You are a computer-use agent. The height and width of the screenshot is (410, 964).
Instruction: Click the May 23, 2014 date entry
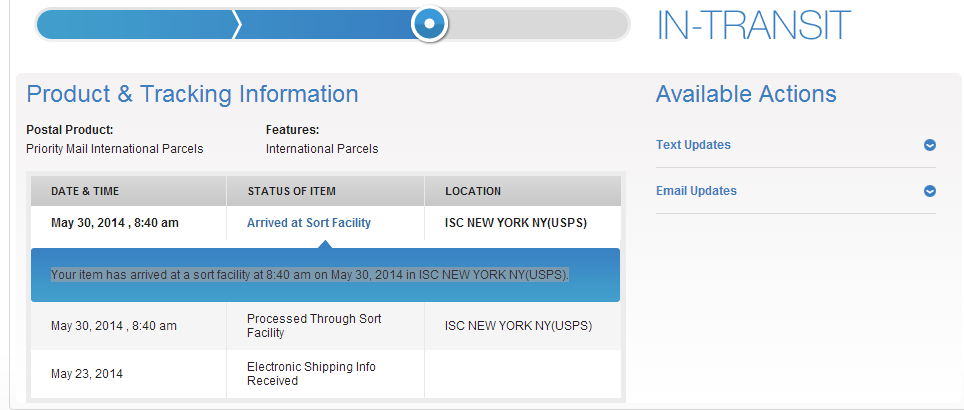click(88, 374)
